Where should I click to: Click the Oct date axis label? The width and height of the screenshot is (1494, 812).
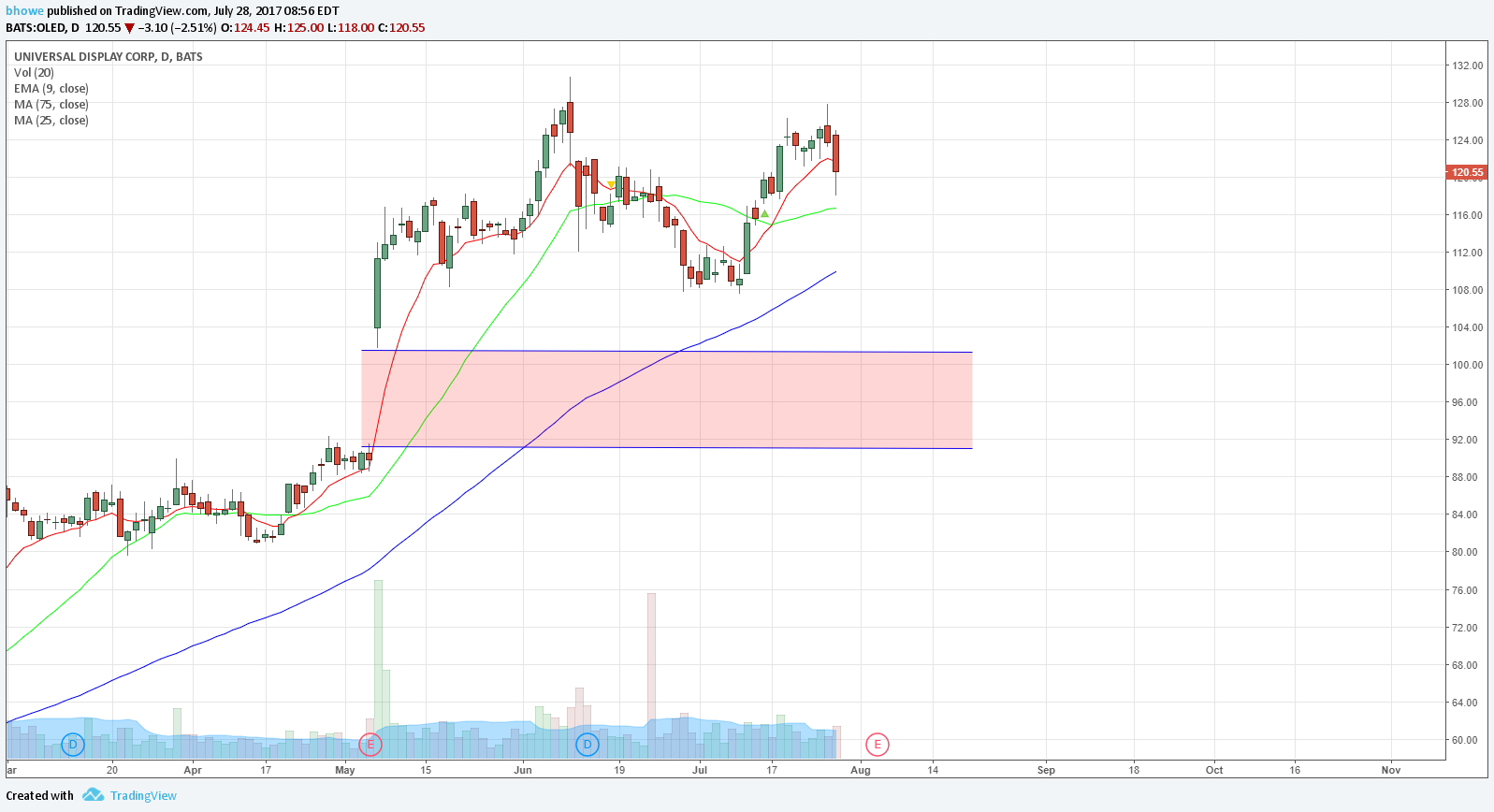click(x=1214, y=770)
